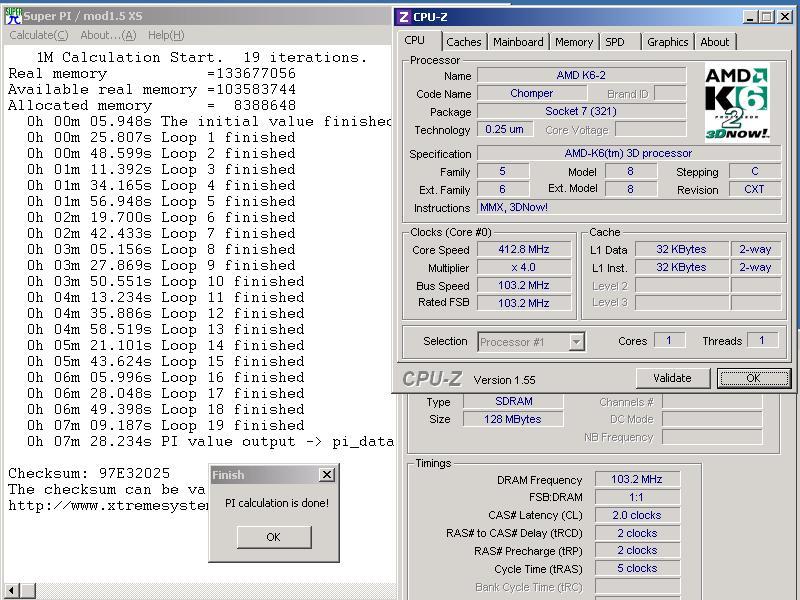Click the Rated FSB value 103.2 MHz
This screenshot has height=600, width=800.
pyautogui.click(x=524, y=303)
